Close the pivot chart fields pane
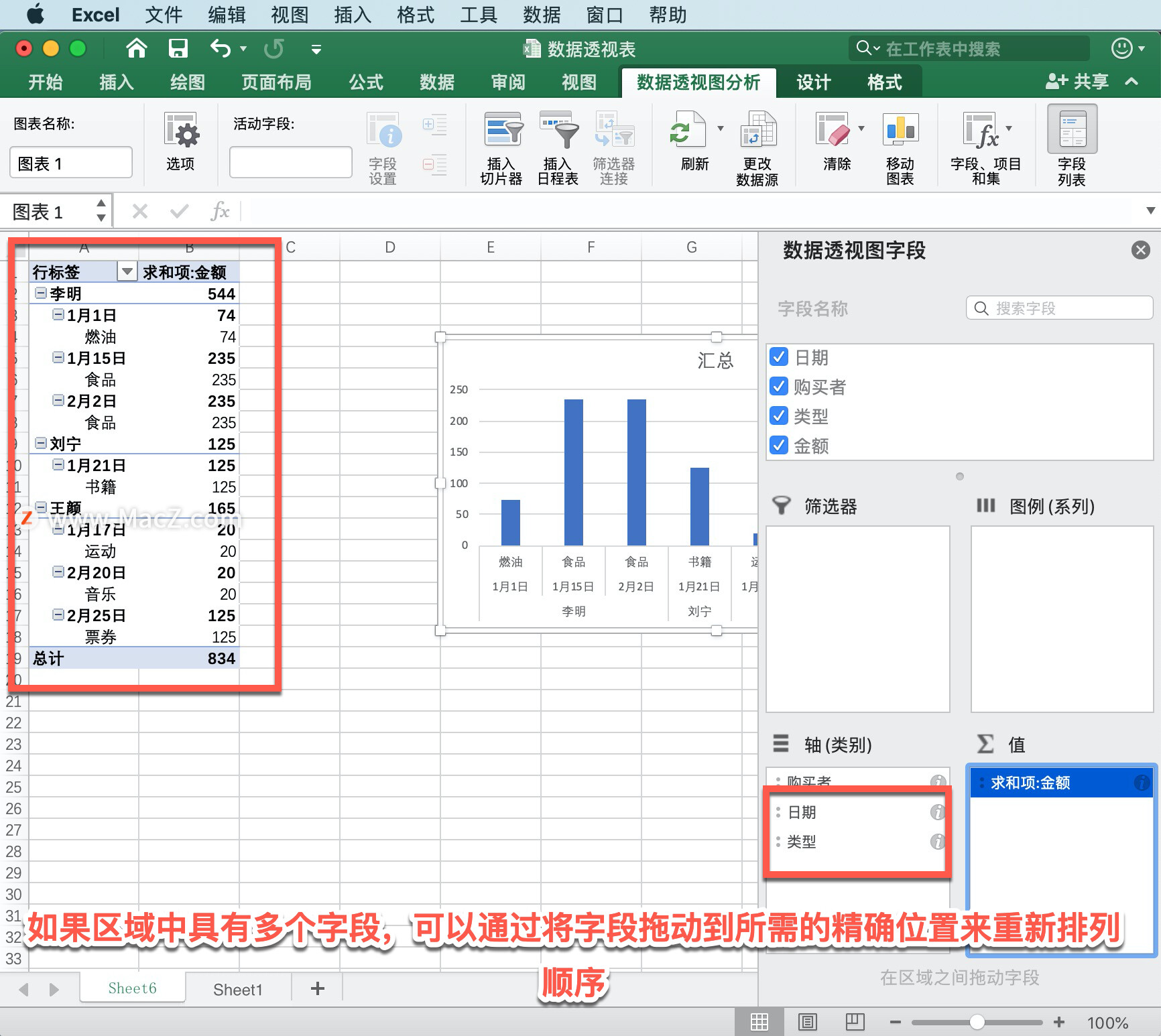The image size is (1161, 1036). [x=1140, y=250]
